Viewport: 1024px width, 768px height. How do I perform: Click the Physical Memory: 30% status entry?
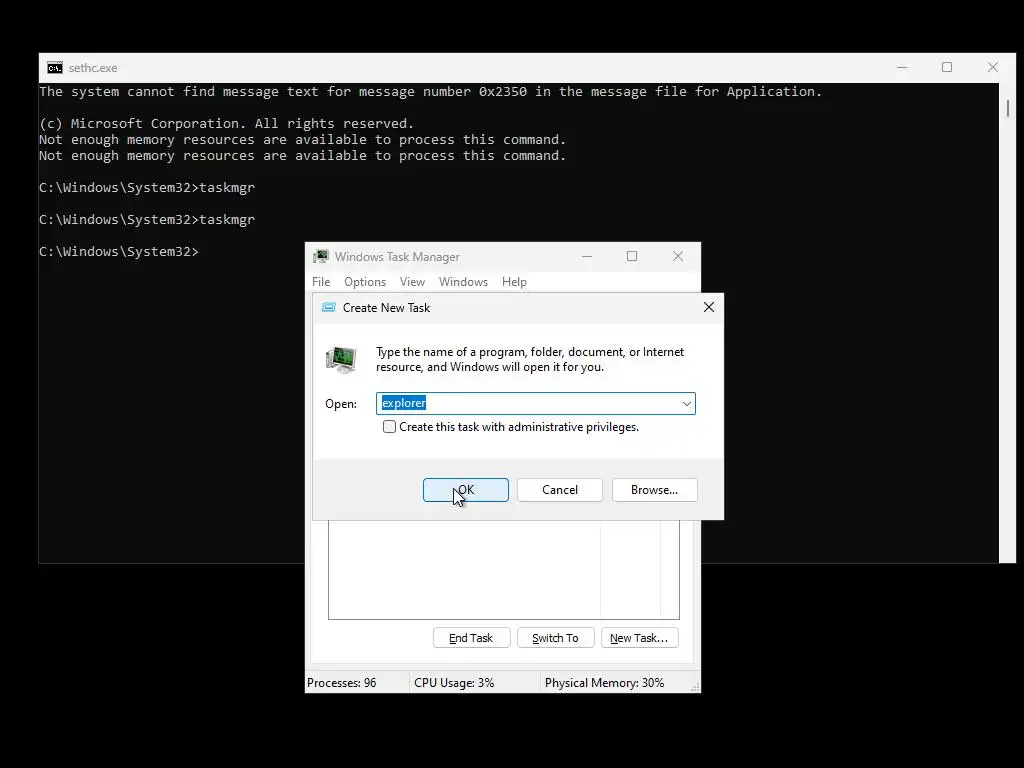604,683
